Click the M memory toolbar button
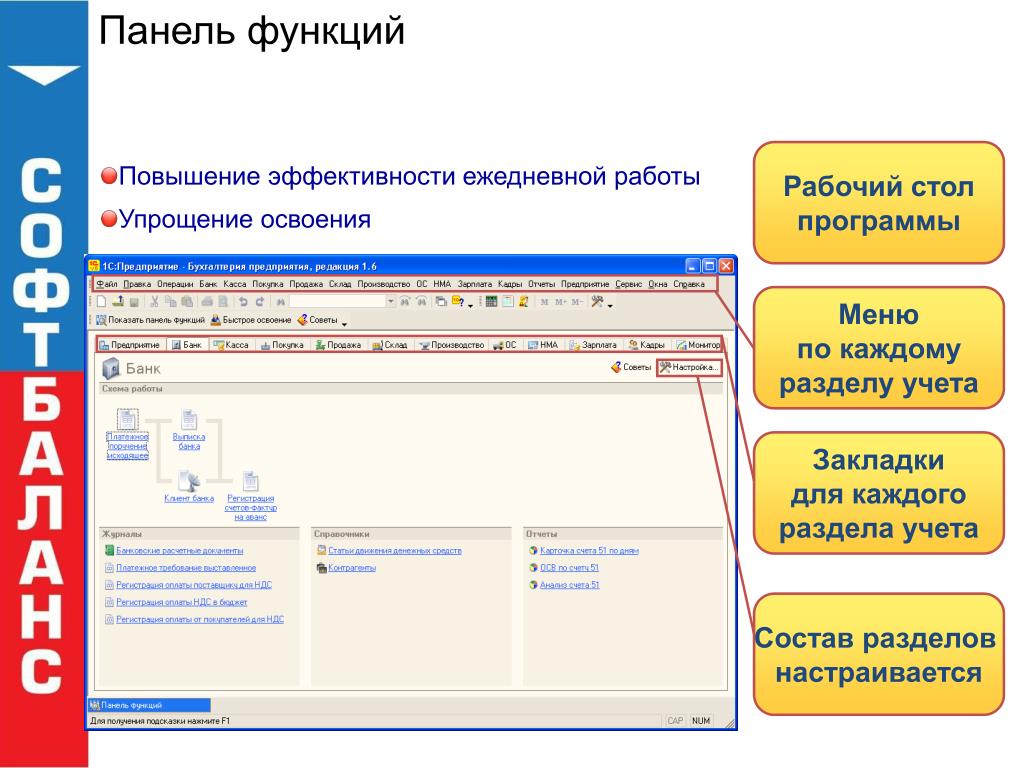The image size is (1024, 768). coord(544,302)
